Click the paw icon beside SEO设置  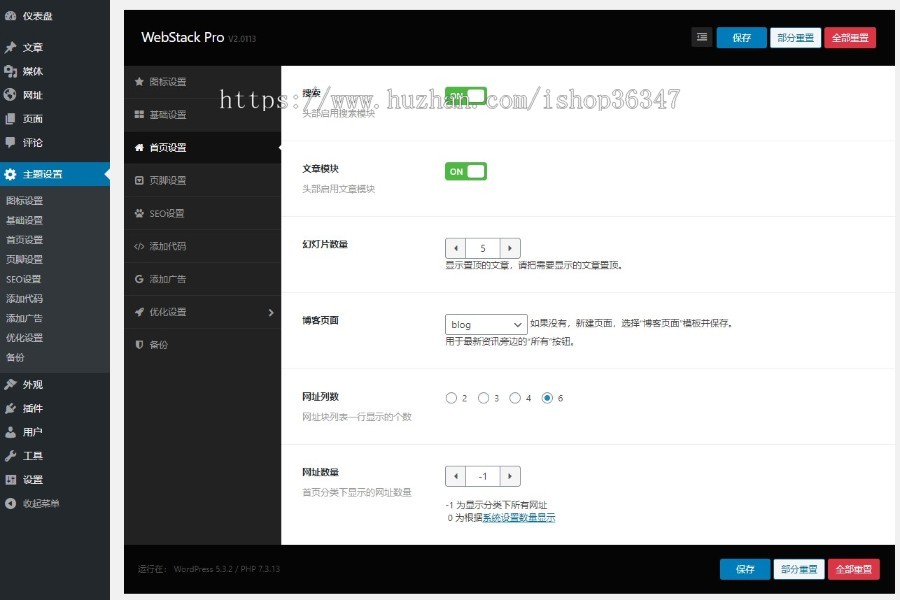point(139,213)
